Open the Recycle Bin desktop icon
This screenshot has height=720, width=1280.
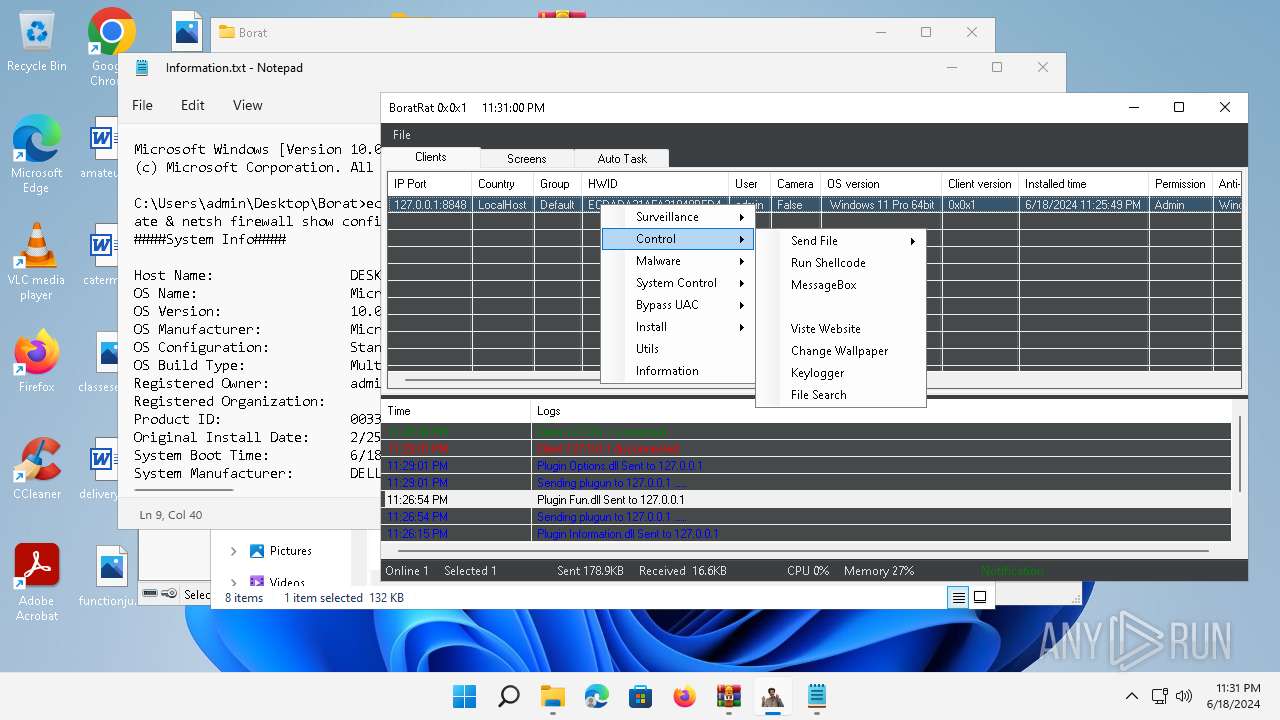click(37, 42)
